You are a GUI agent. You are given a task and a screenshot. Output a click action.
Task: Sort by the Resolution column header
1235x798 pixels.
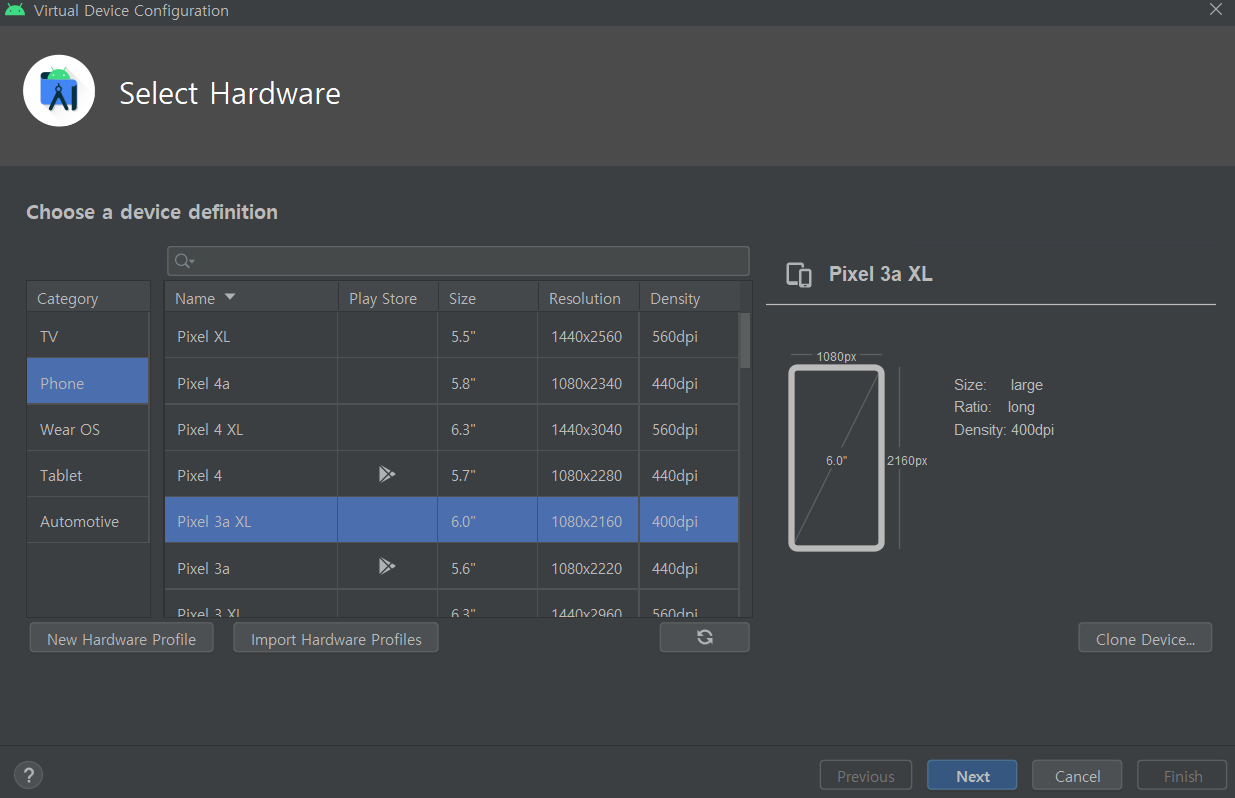click(x=589, y=298)
